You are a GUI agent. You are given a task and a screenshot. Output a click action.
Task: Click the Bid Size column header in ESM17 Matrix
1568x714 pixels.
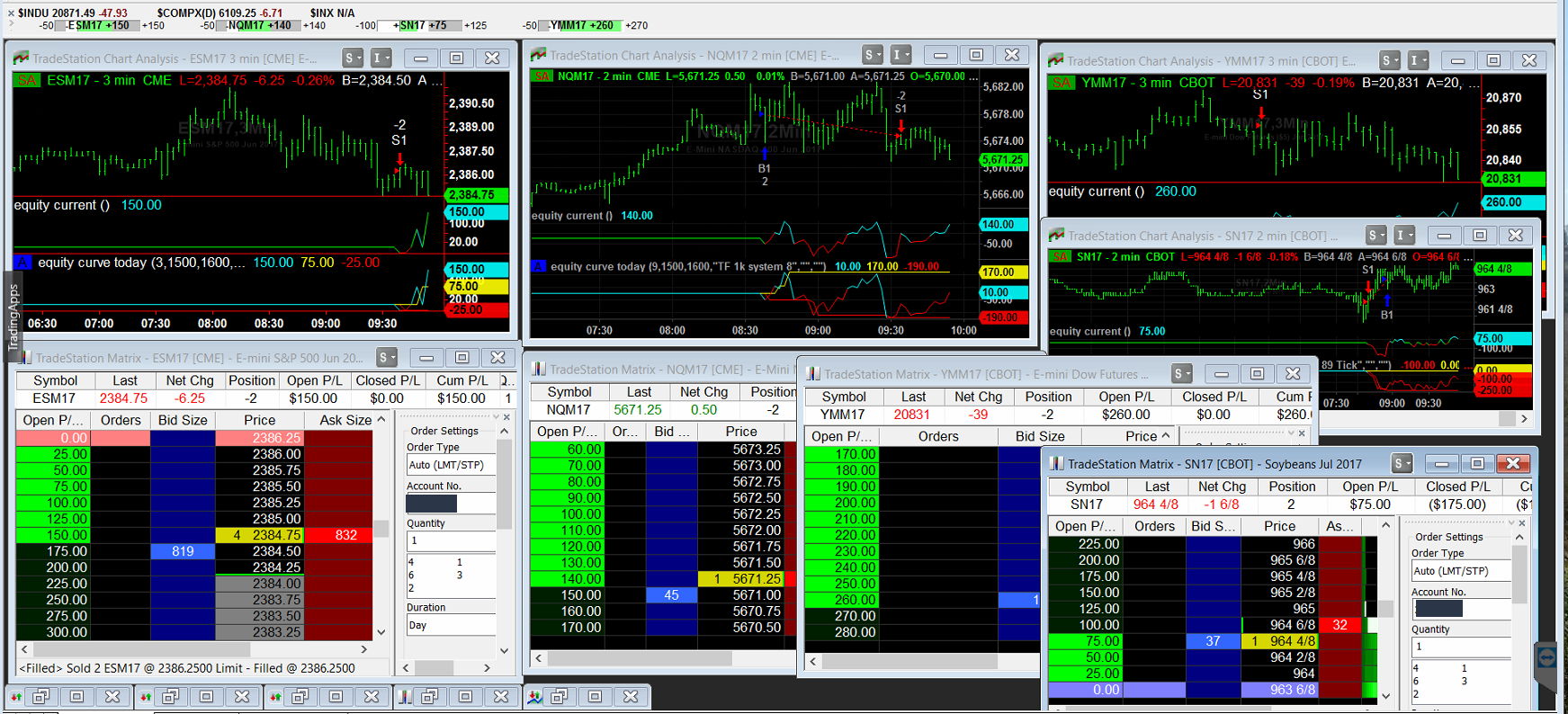pyautogui.click(x=183, y=420)
